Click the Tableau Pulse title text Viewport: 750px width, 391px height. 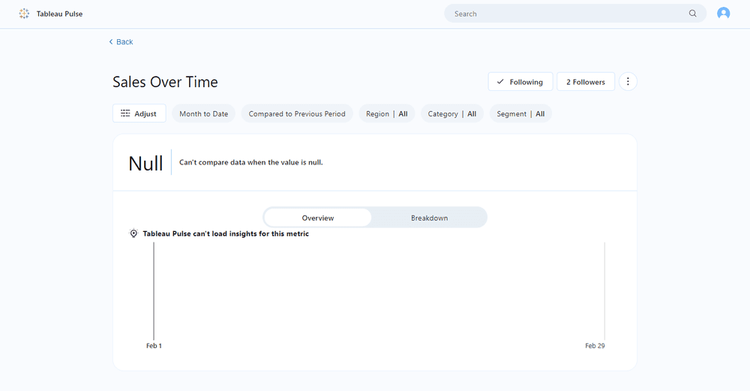point(60,14)
